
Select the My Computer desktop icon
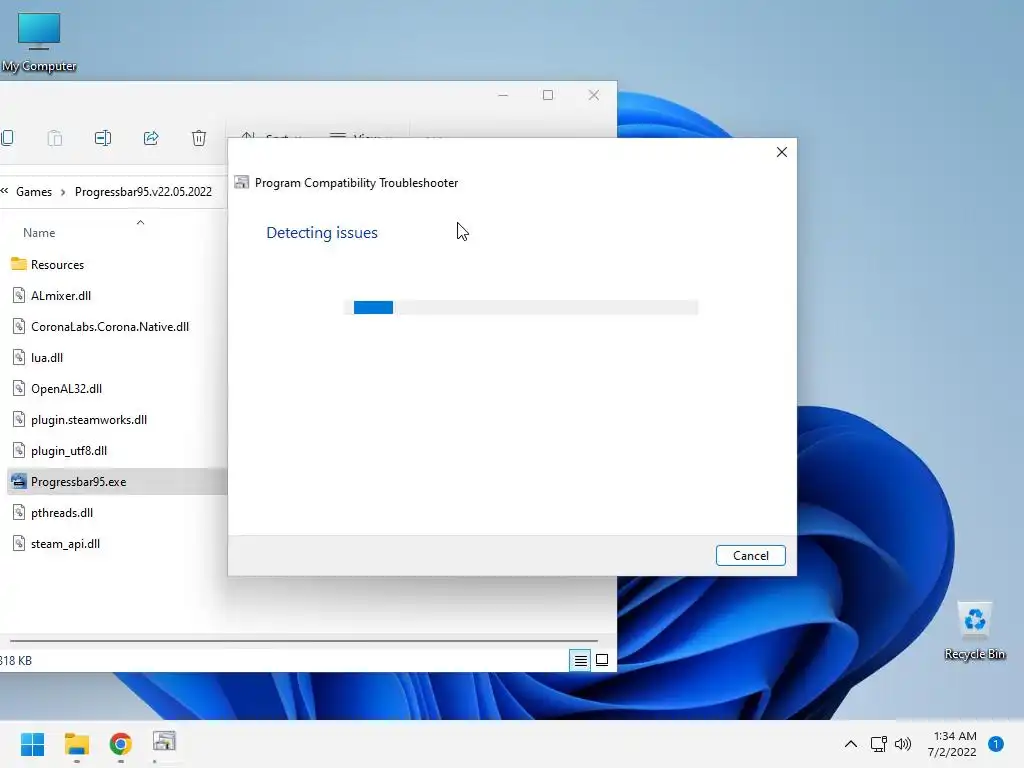click(x=39, y=42)
